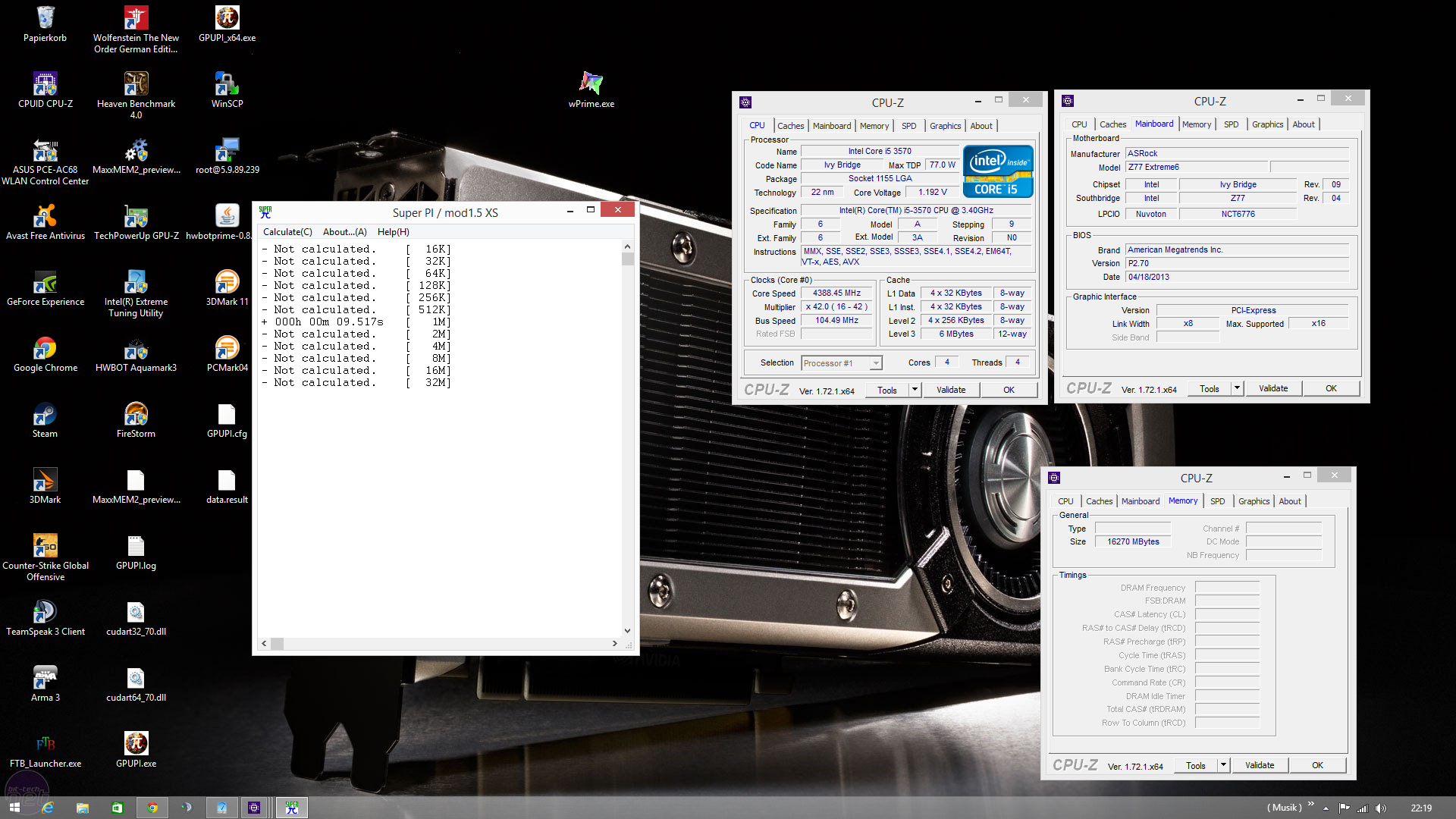
Task: Click OK in Memory CPU-Z window
Action: (1317, 765)
